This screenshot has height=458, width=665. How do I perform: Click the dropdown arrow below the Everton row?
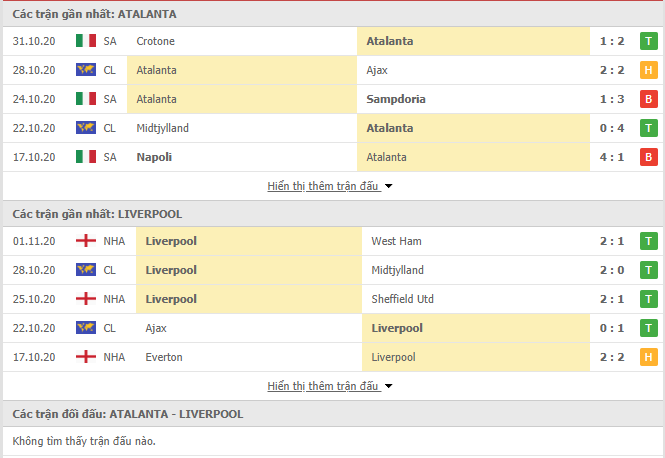[388, 386]
